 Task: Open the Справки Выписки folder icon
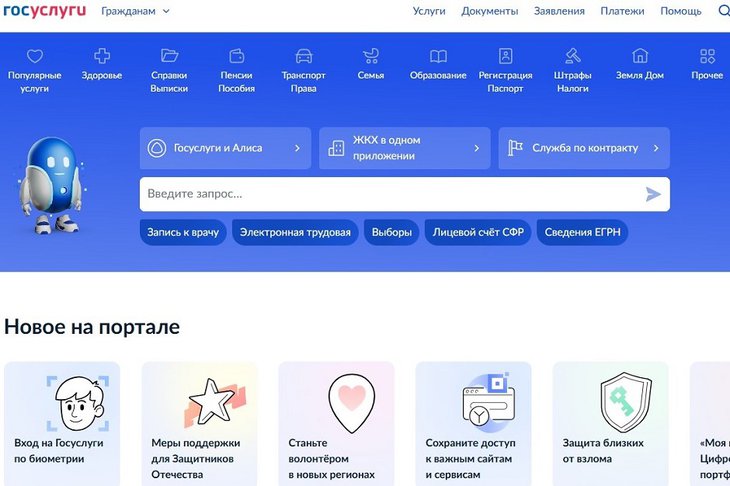click(169, 56)
